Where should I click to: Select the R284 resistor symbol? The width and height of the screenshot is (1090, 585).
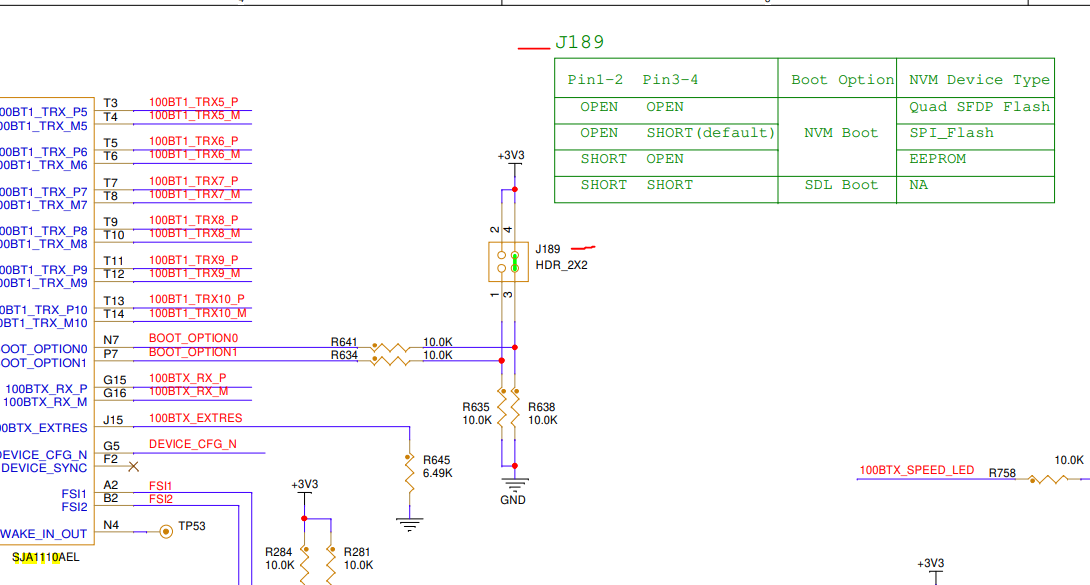304,565
